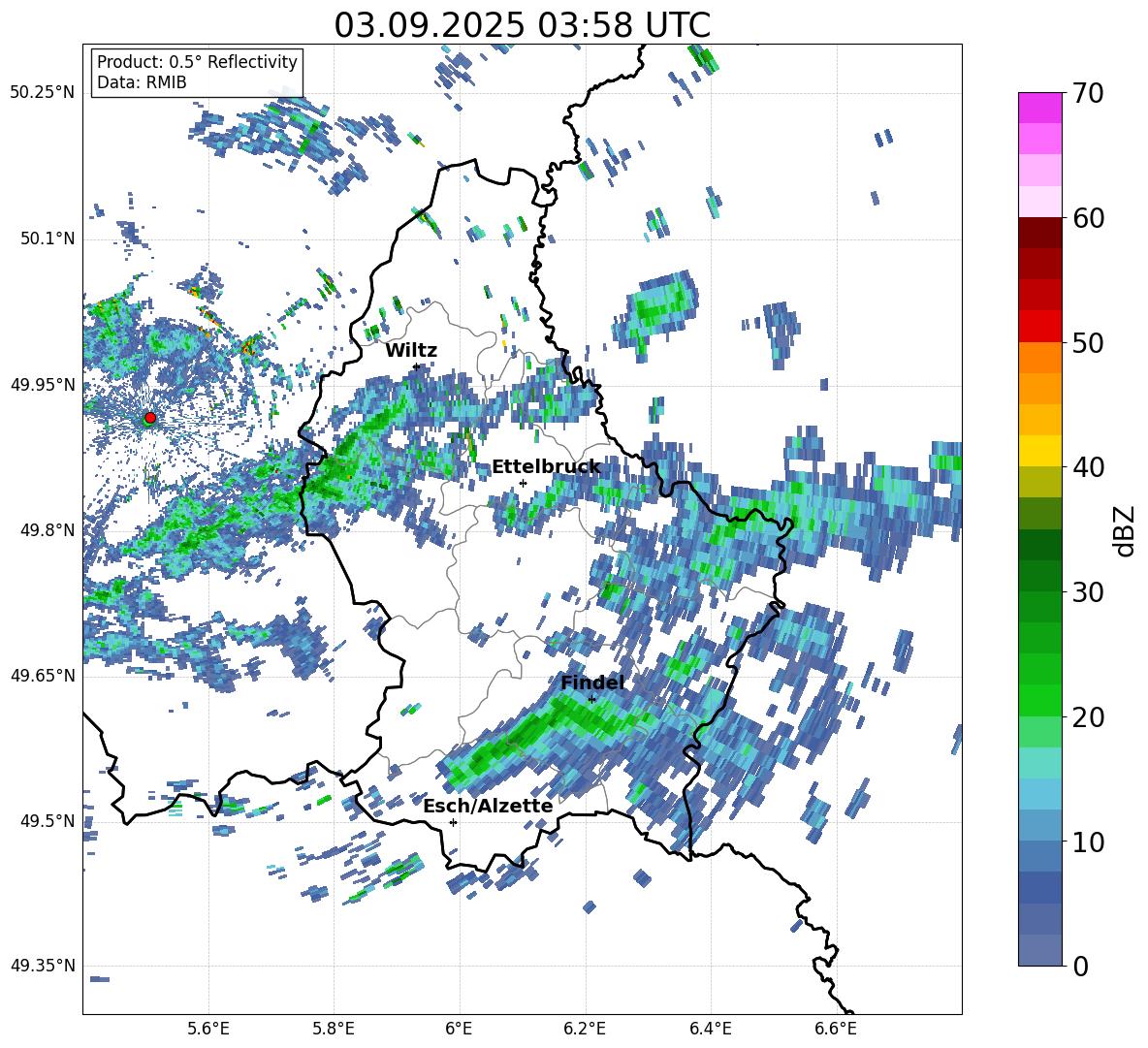Click the 6.4°E longitude label
Viewport: 1148px width, 1048px height.
(710, 1029)
